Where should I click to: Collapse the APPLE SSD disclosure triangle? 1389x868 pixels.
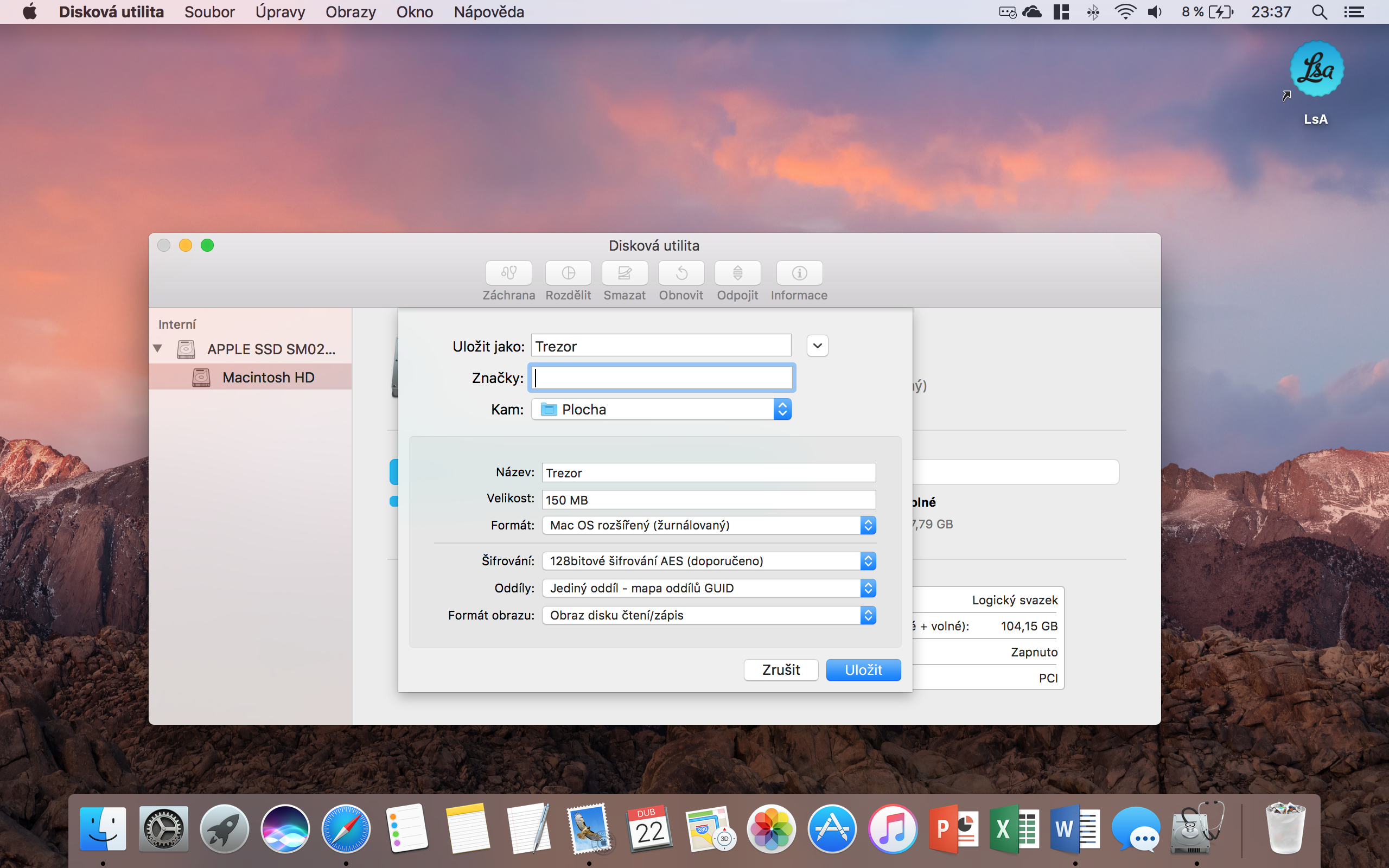click(158, 348)
